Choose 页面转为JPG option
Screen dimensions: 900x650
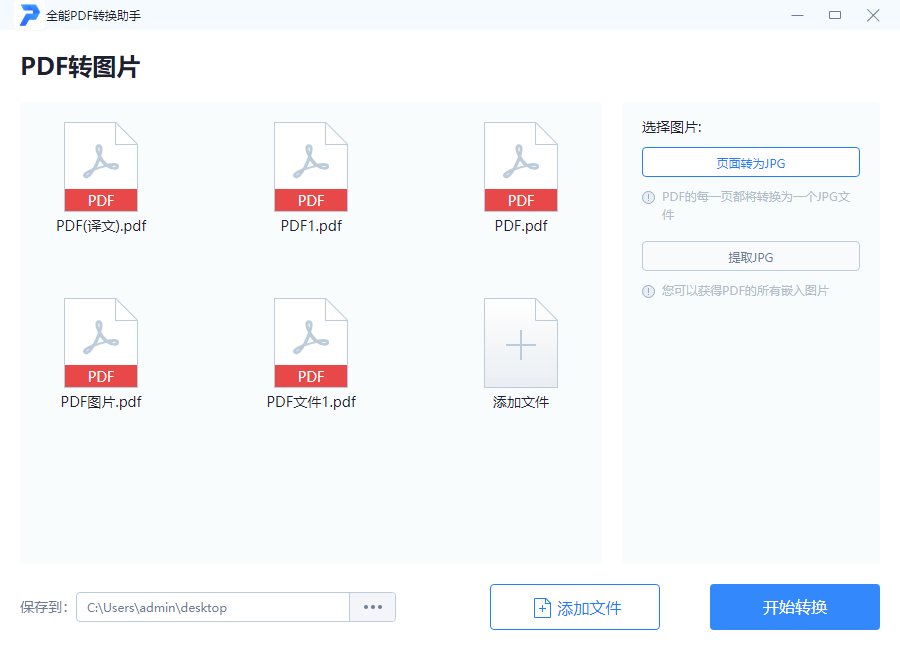point(751,162)
